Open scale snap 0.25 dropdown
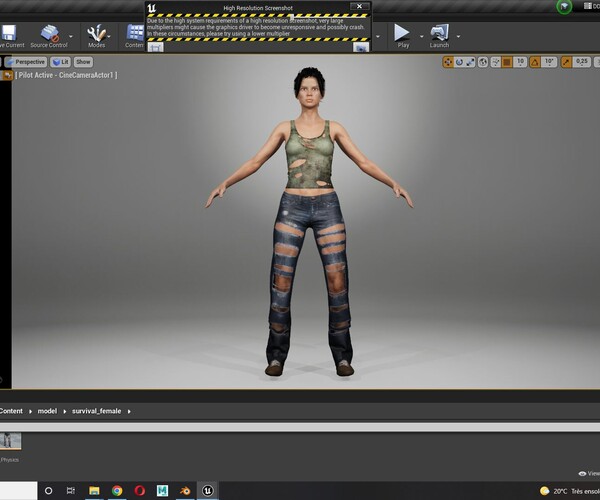 [x=582, y=62]
